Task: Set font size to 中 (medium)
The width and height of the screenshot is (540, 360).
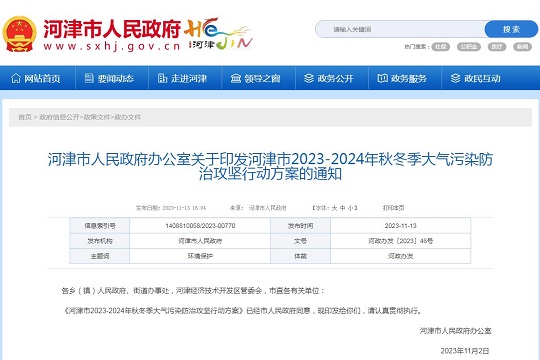Action: (343, 208)
